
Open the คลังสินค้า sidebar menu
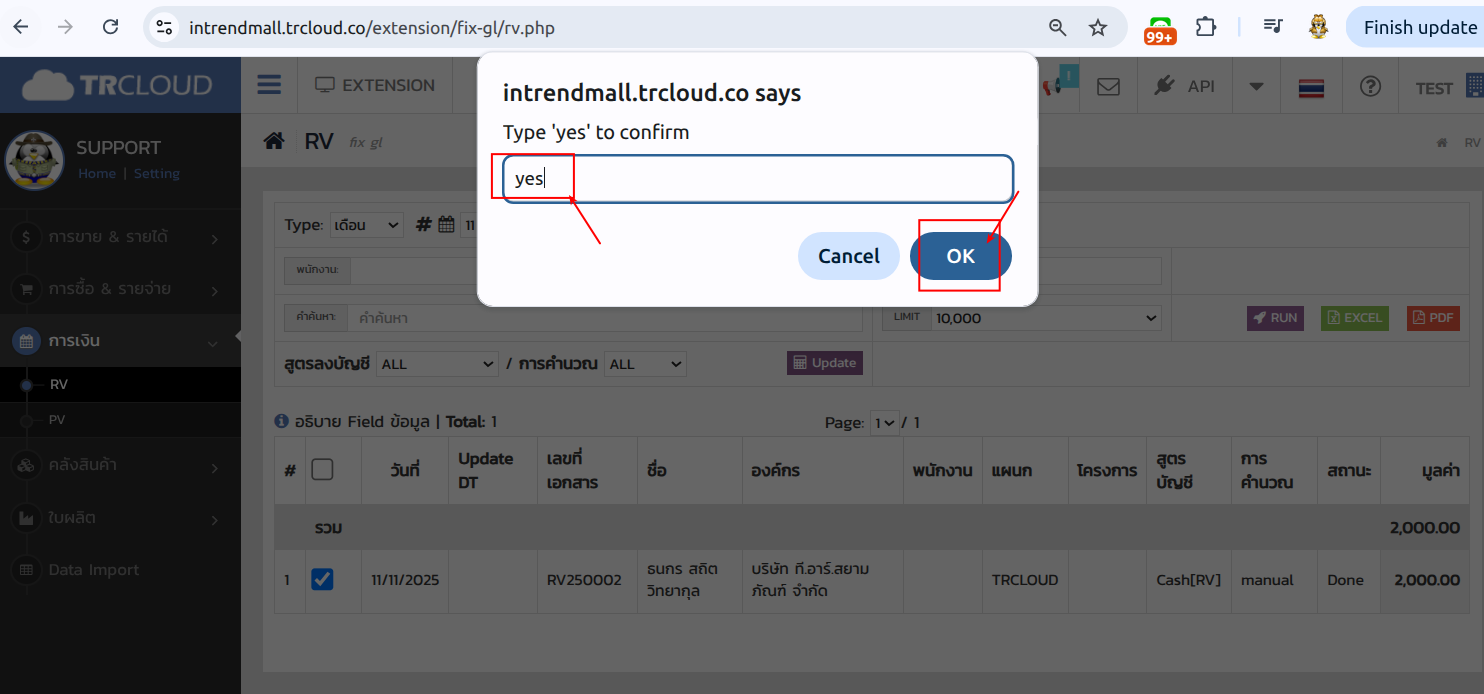(95, 465)
